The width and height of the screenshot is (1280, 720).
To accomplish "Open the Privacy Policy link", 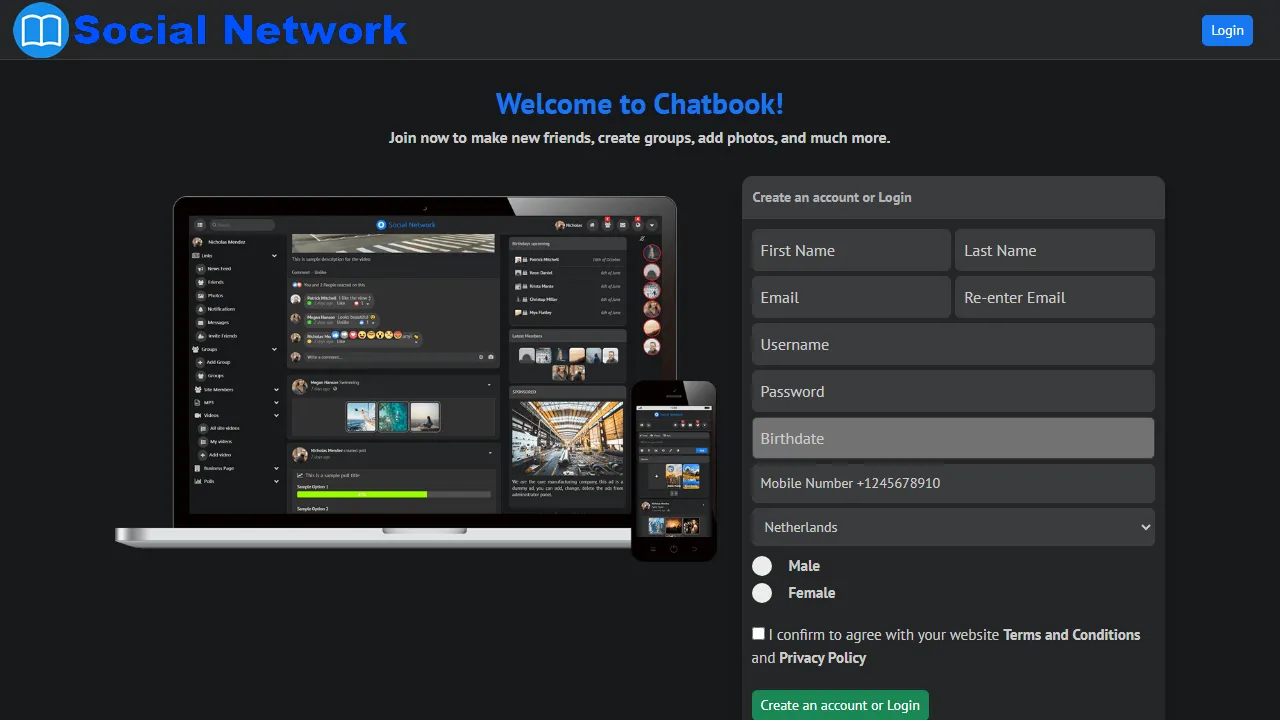I will click(822, 657).
